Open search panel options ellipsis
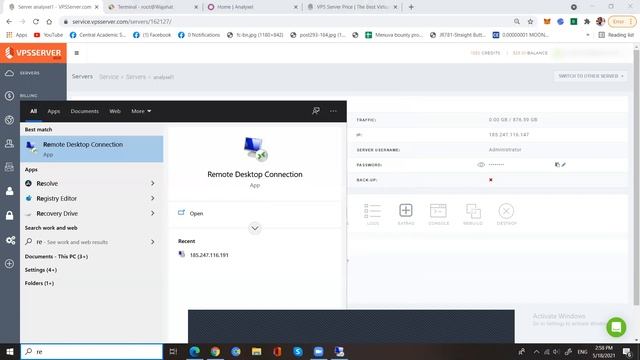The image size is (640, 360). (333, 111)
